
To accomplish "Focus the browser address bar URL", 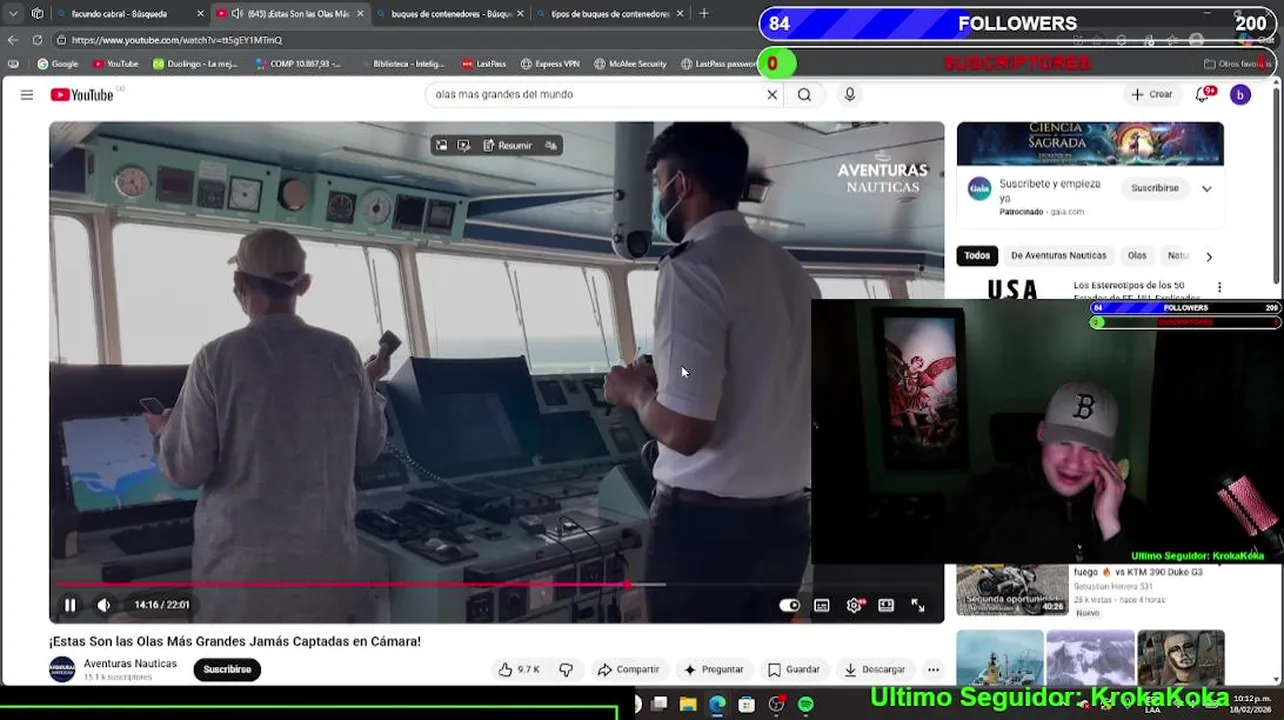I will point(177,40).
